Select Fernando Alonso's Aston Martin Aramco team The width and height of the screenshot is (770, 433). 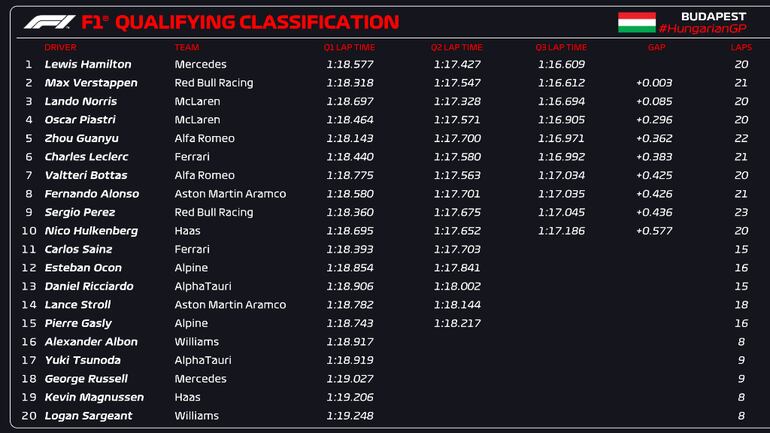pyautogui.click(x=230, y=194)
